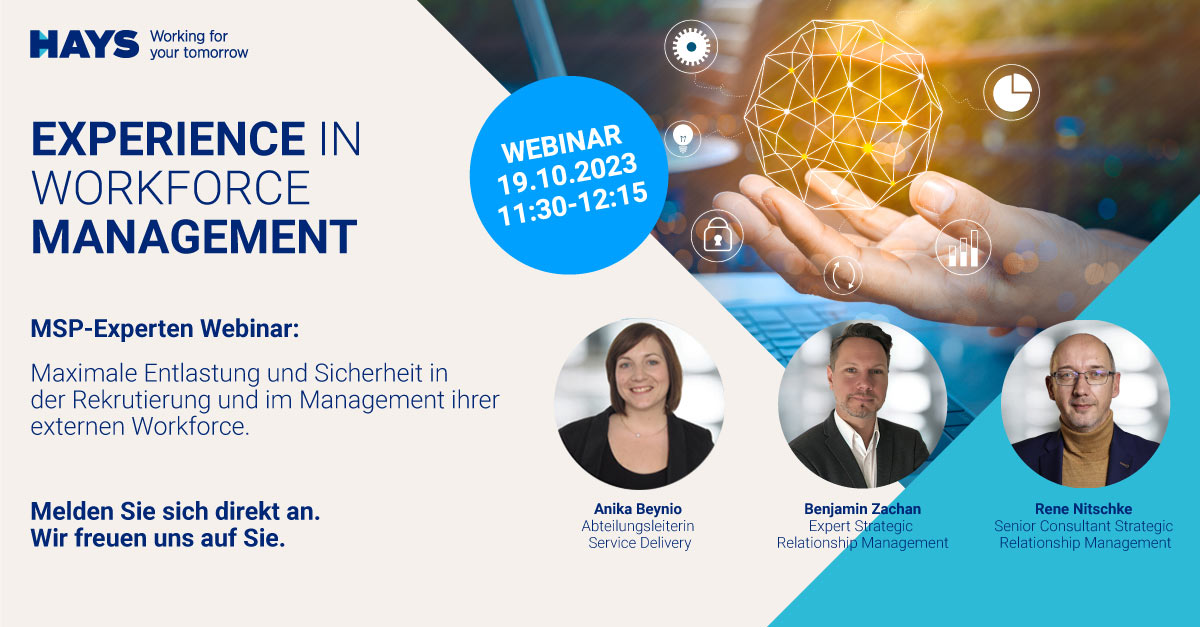Click the 'EXPERIENCE IN WORKFORCE MANAGEMENT' headline
1200x627 pixels.
(x=195, y=185)
